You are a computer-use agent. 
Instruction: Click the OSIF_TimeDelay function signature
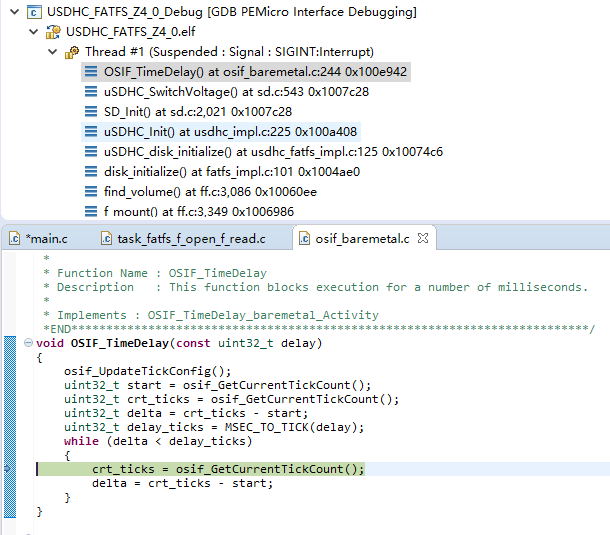click(179, 343)
